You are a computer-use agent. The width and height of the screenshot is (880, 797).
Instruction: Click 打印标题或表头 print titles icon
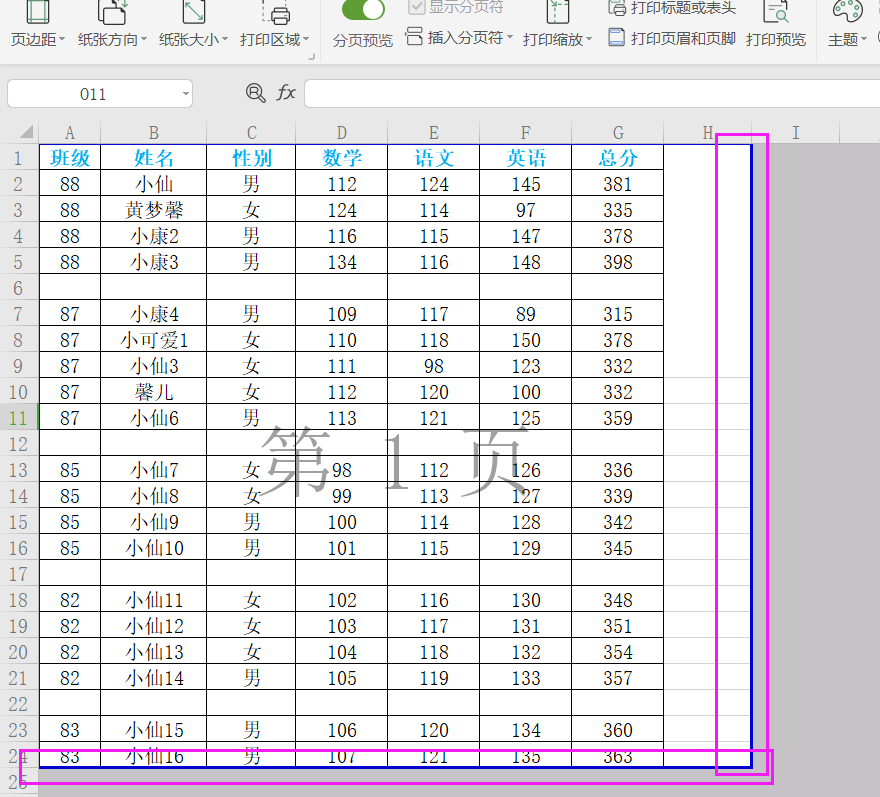(617, 8)
